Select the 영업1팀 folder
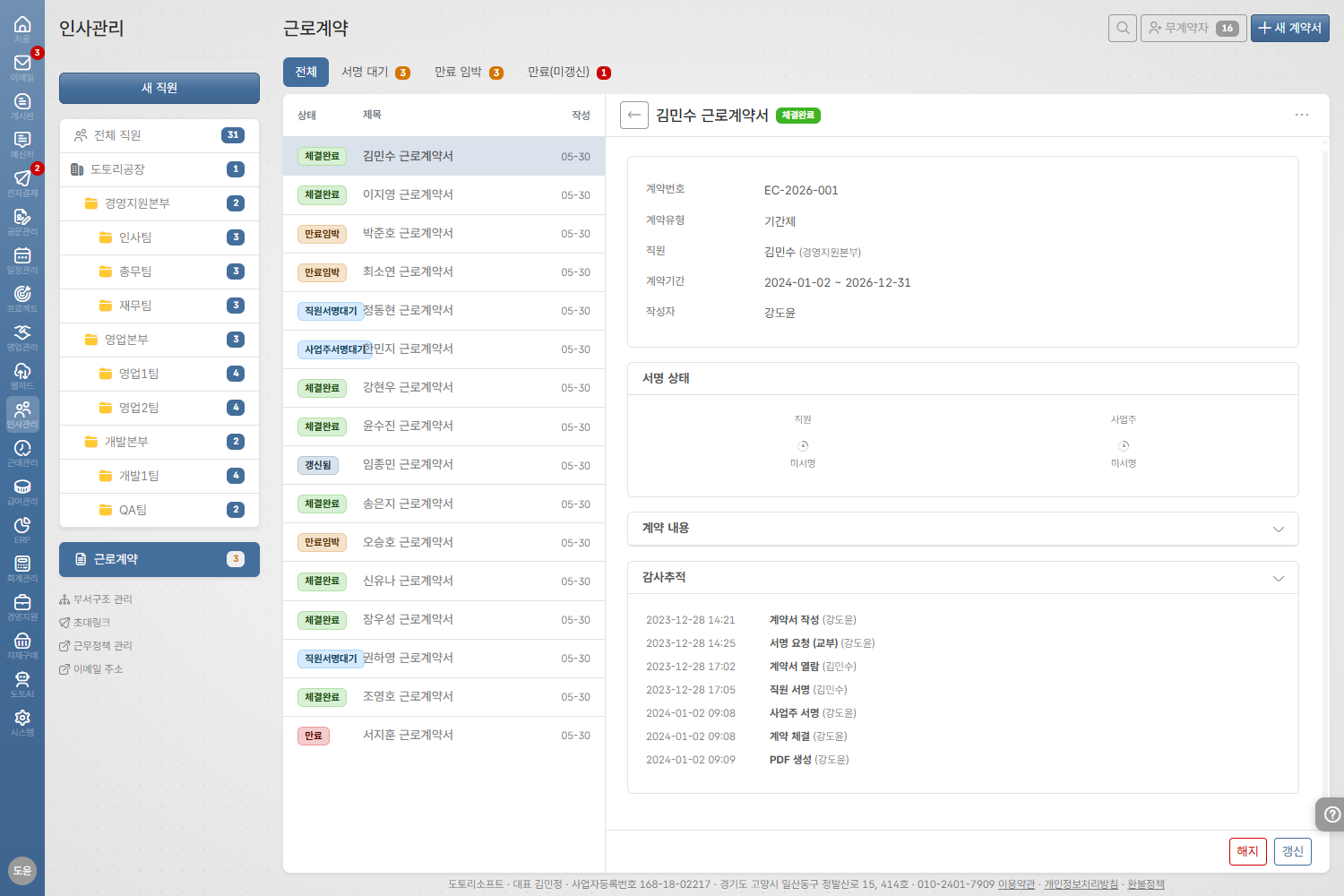 click(159, 374)
